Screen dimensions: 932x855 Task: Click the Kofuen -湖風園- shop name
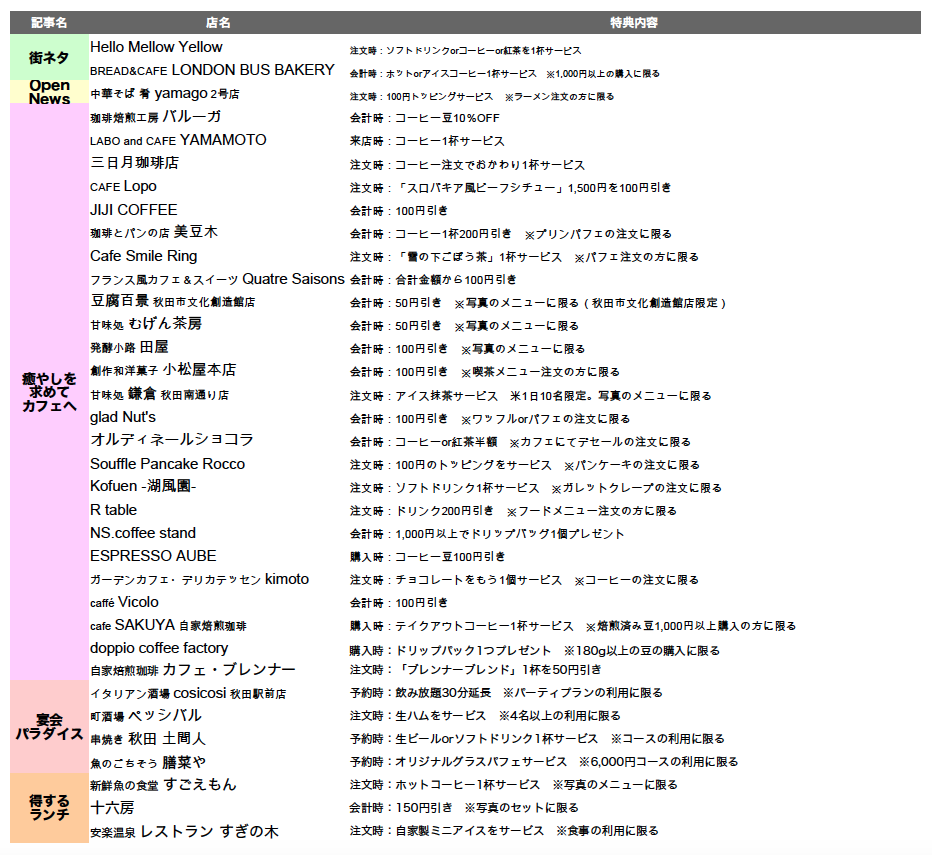click(143, 486)
